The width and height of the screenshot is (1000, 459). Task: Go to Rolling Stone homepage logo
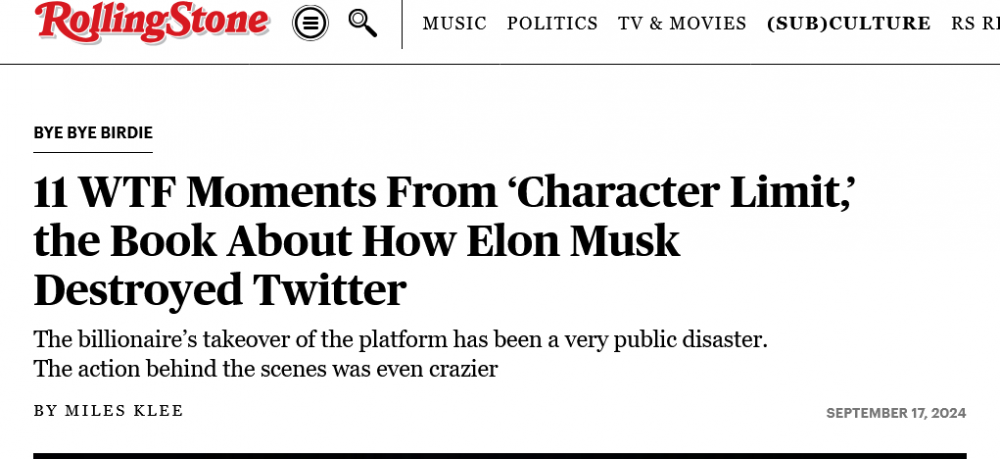tap(152, 22)
